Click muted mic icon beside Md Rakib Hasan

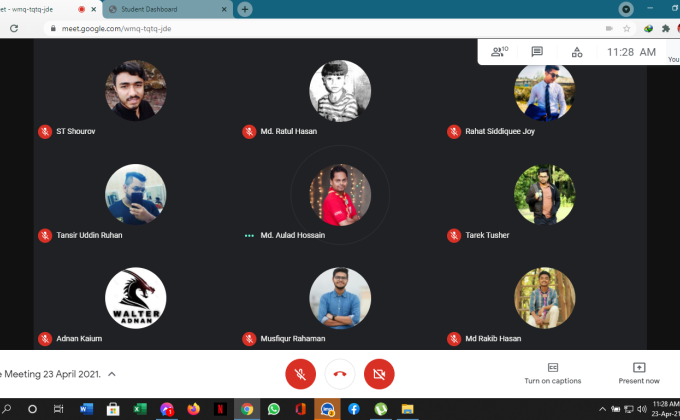coord(454,339)
